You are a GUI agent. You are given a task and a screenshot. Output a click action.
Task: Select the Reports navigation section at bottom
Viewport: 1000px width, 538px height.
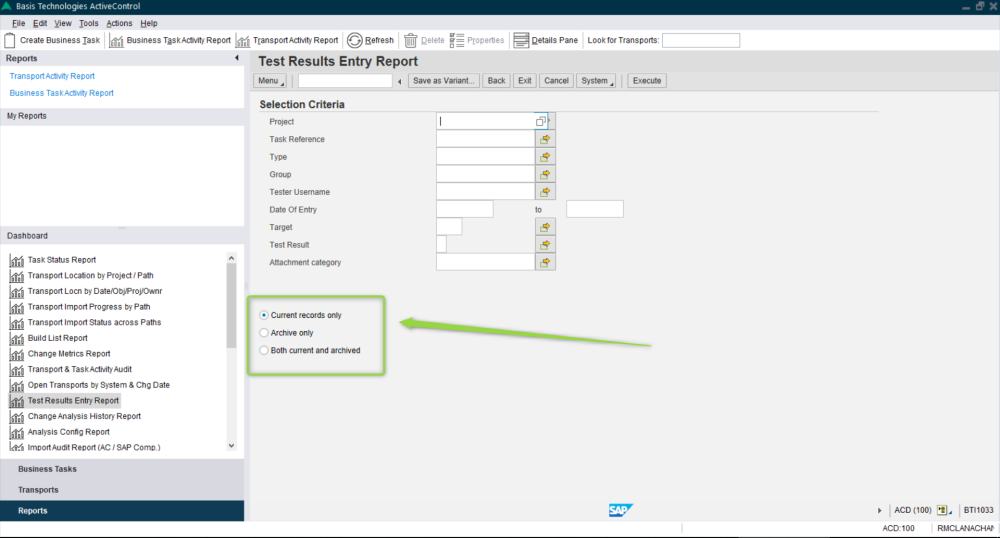click(122, 511)
